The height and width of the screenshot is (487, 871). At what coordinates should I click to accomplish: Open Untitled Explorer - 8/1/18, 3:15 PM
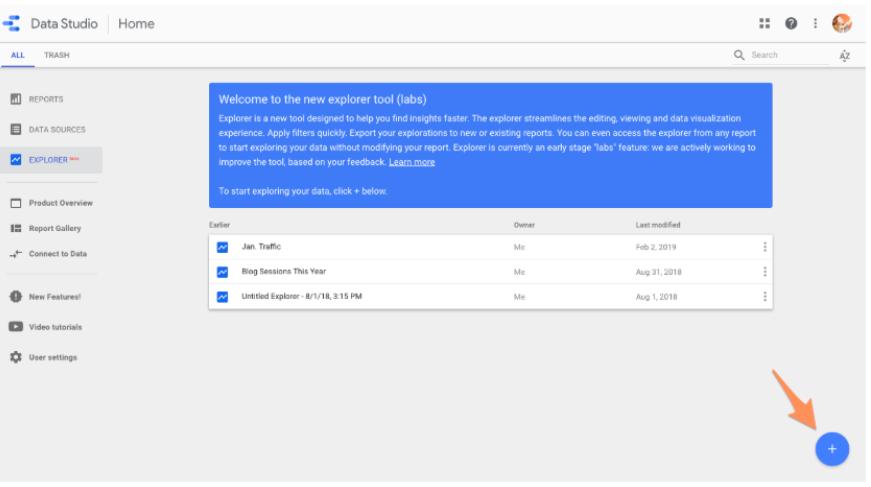point(302,297)
